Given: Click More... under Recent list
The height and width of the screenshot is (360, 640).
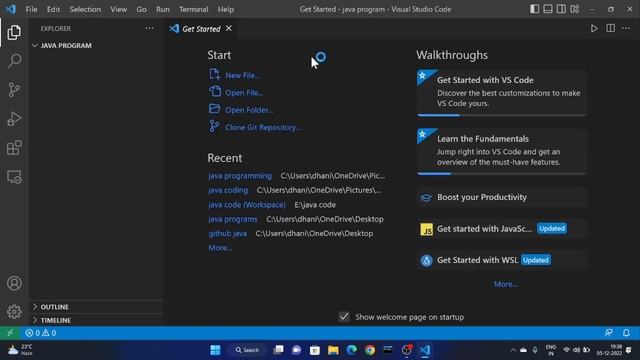Looking at the screenshot, I should pyautogui.click(x=220, y=248).
